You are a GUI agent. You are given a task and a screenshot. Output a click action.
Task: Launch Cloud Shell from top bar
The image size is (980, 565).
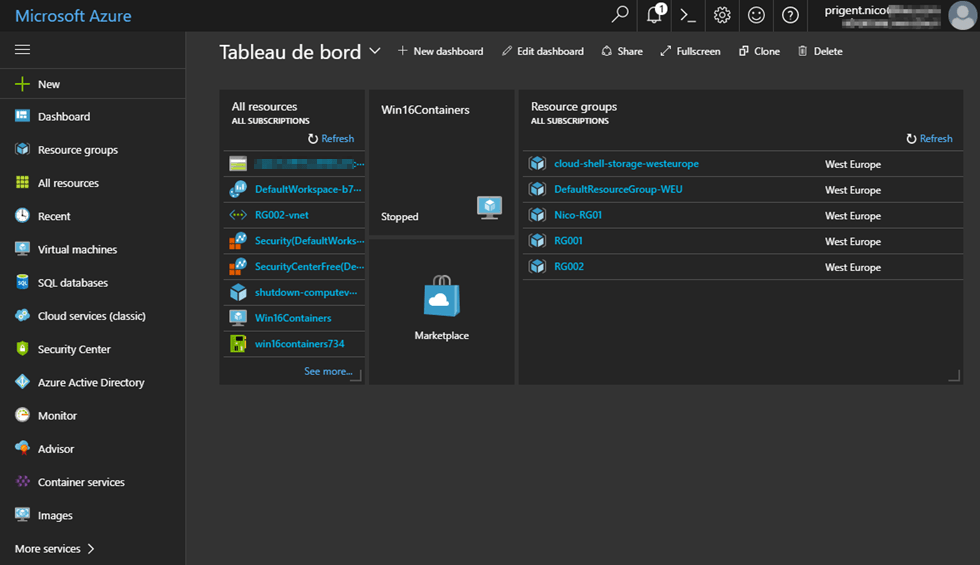pos(688,15)
